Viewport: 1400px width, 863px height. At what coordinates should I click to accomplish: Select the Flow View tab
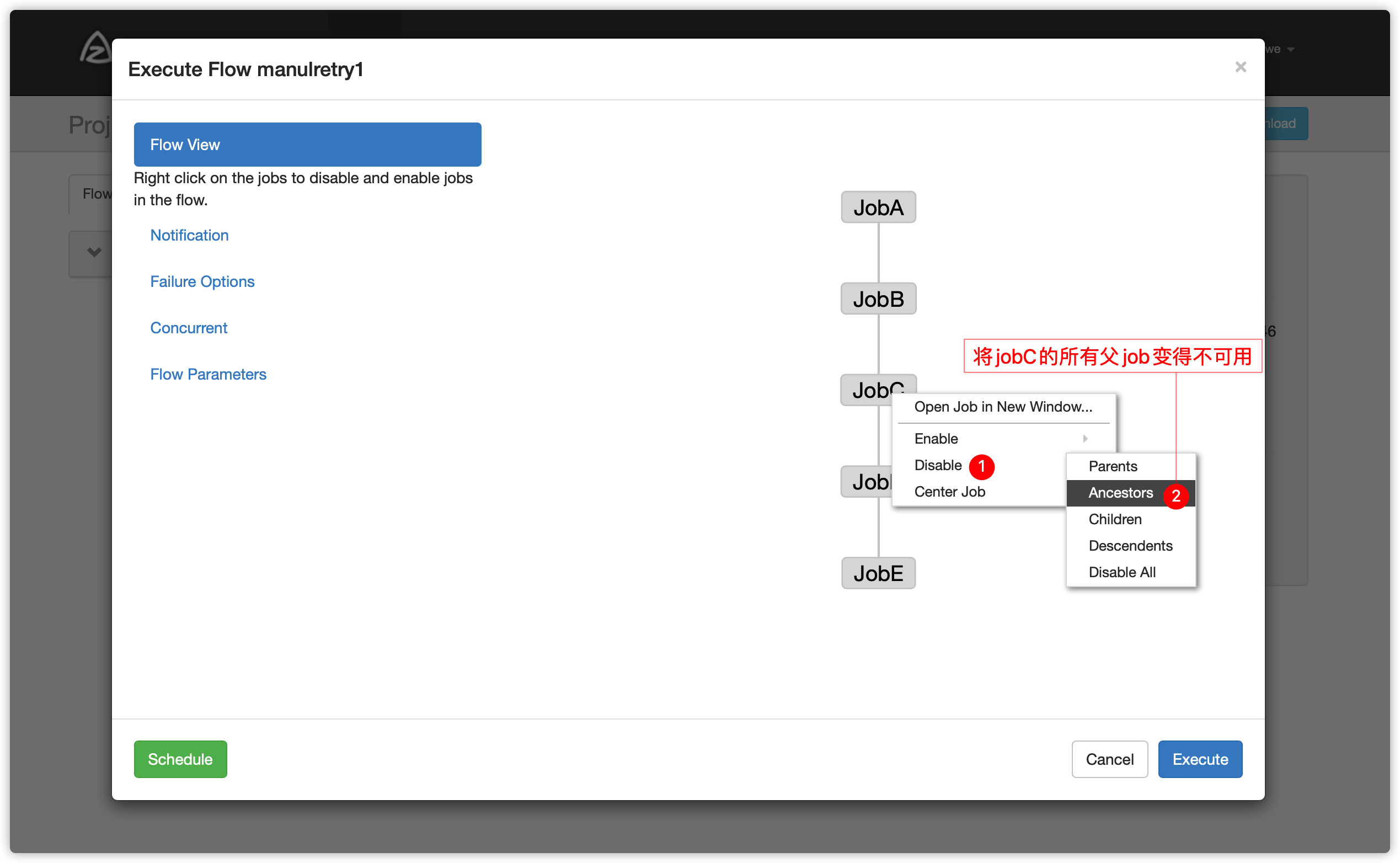307,145
